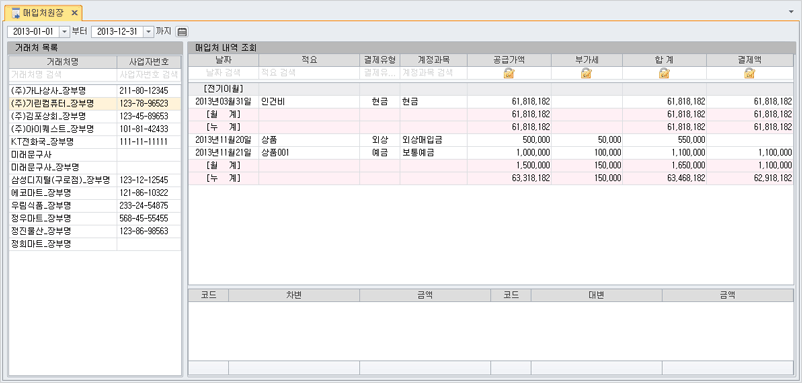Sort by 결제액 column header
Viewport: 802px width, 383px height.
pyautogui.click(x=750, y=60)
